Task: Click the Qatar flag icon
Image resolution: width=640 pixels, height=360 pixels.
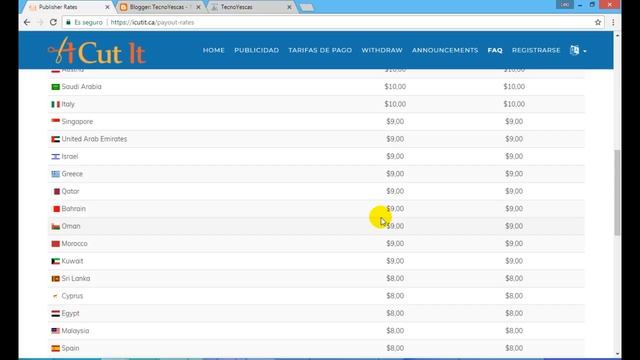Action: (56, 191)
